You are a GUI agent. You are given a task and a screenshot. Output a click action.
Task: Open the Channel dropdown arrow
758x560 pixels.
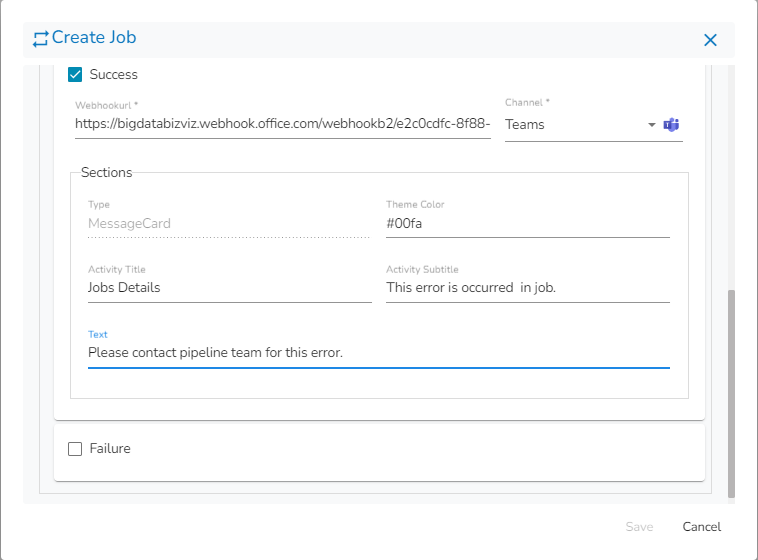(x=652, y=125)
